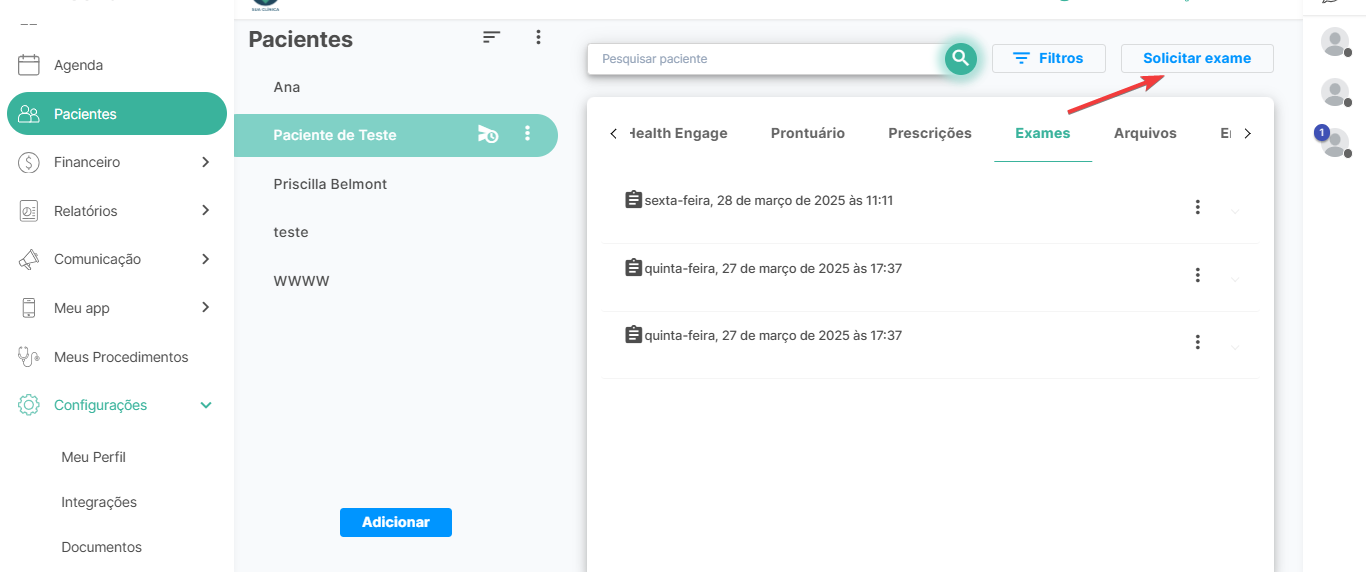The image size is (1366, 572).
Task: Open the patient list sort icon
Action: [491, 37]
